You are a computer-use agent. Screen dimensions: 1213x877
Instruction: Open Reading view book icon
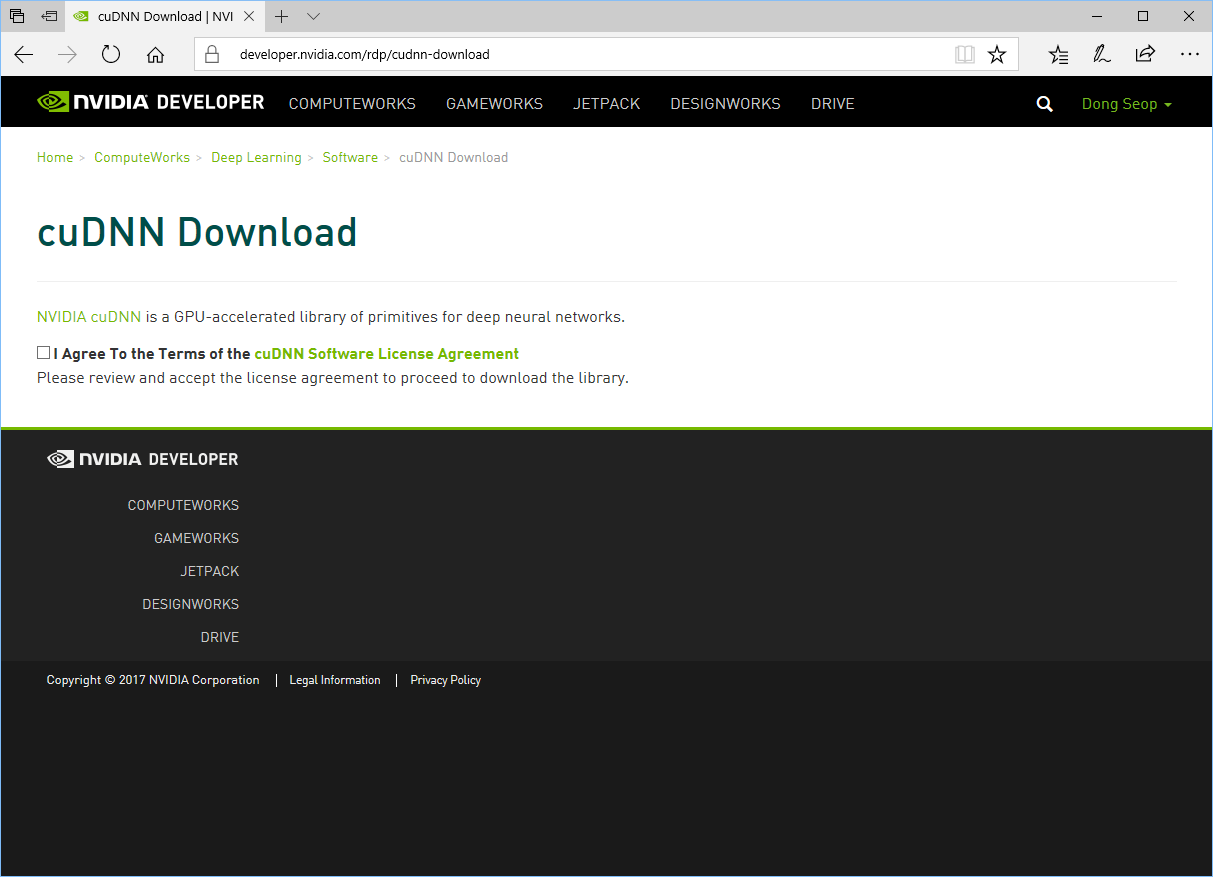pos(965,55)
